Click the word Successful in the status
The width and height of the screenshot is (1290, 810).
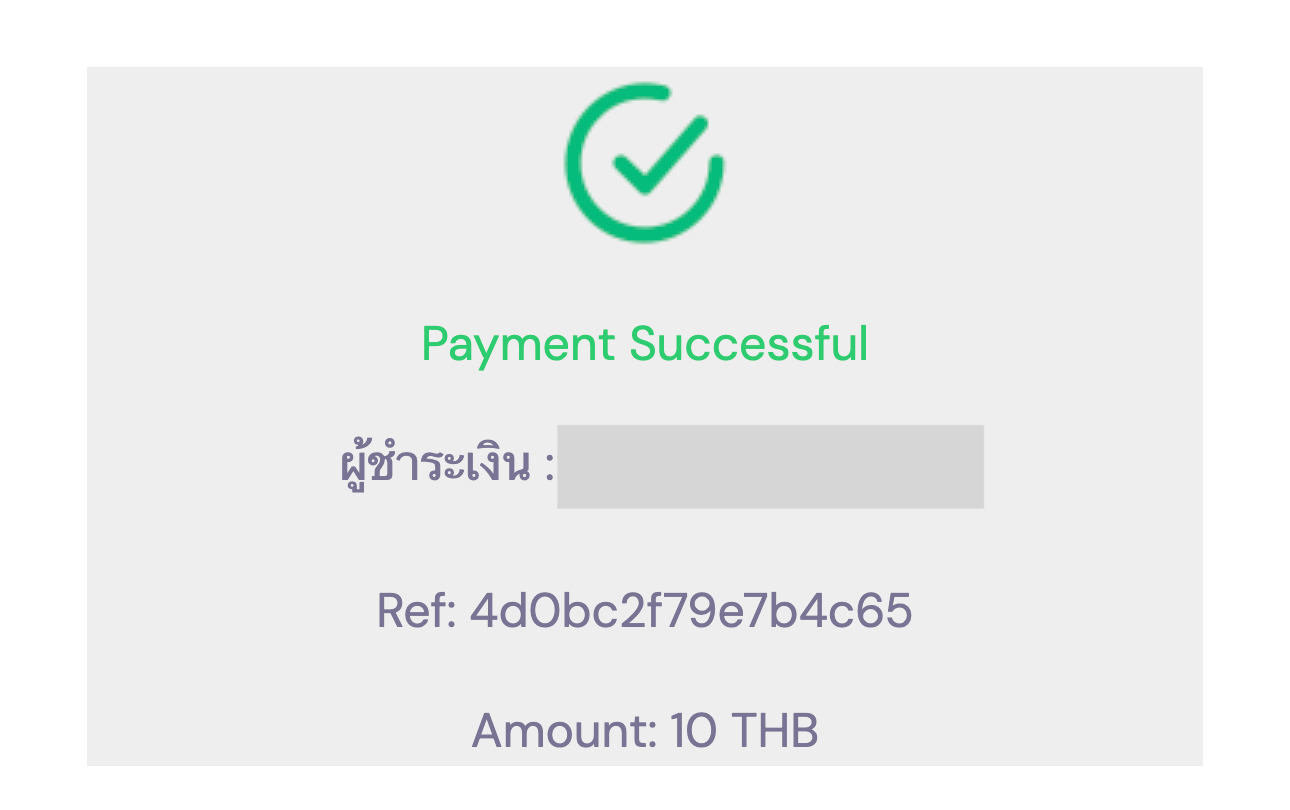click(749, 344)
